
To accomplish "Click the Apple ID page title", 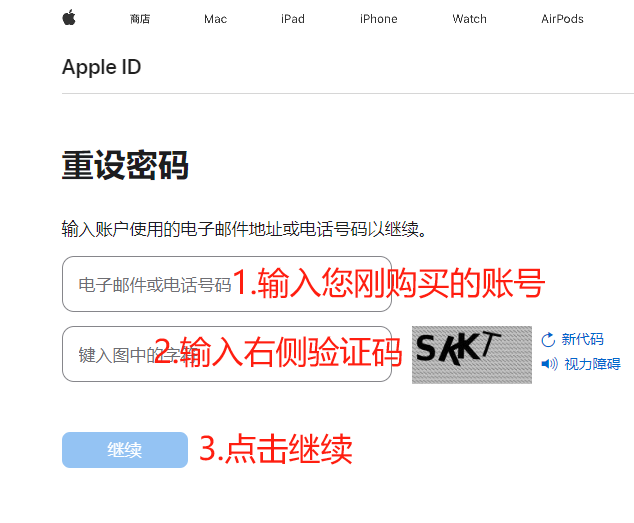I will coord(101,67).
